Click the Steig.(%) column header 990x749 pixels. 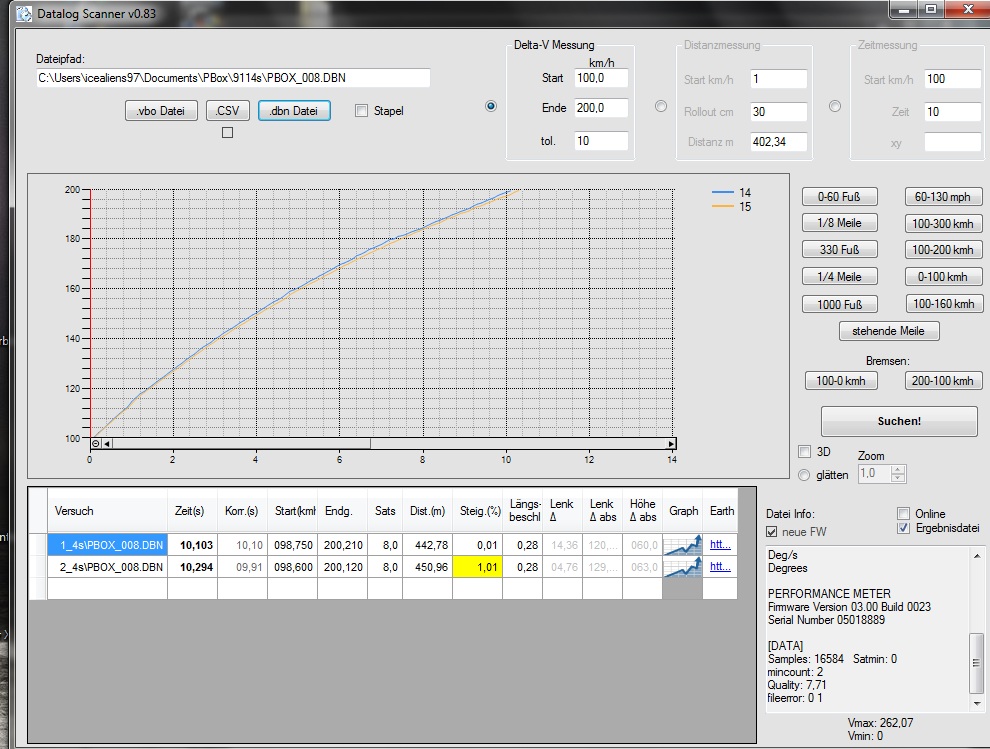pos(477,510)
